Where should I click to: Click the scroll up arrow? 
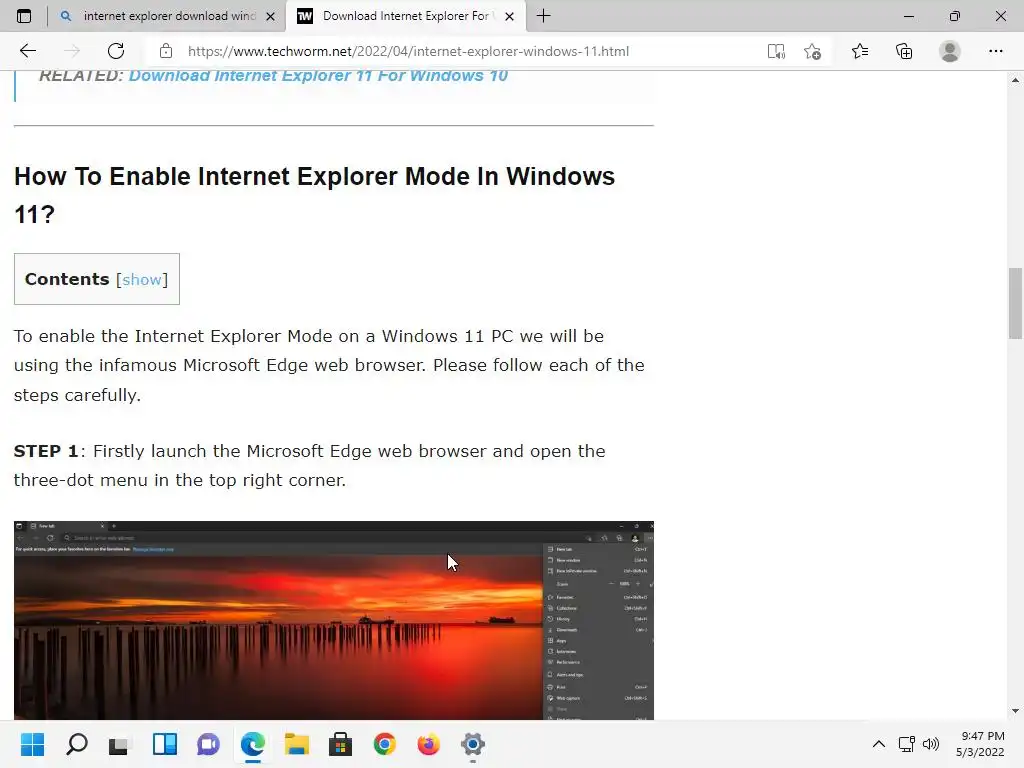tap(1015, 80)
